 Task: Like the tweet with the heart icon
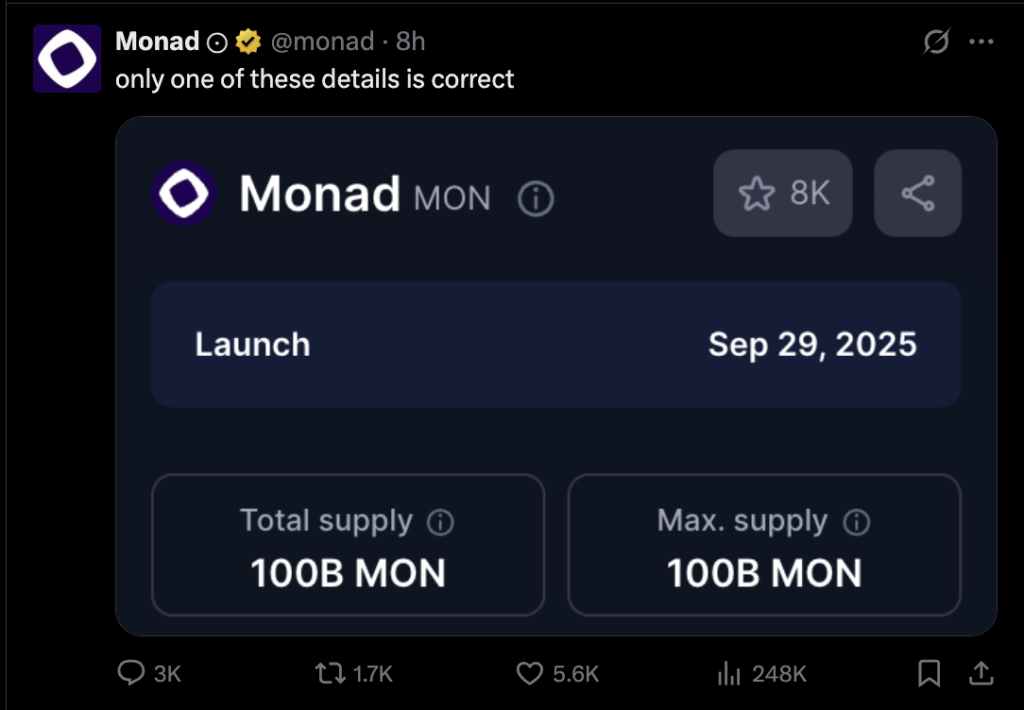[557, 673]
